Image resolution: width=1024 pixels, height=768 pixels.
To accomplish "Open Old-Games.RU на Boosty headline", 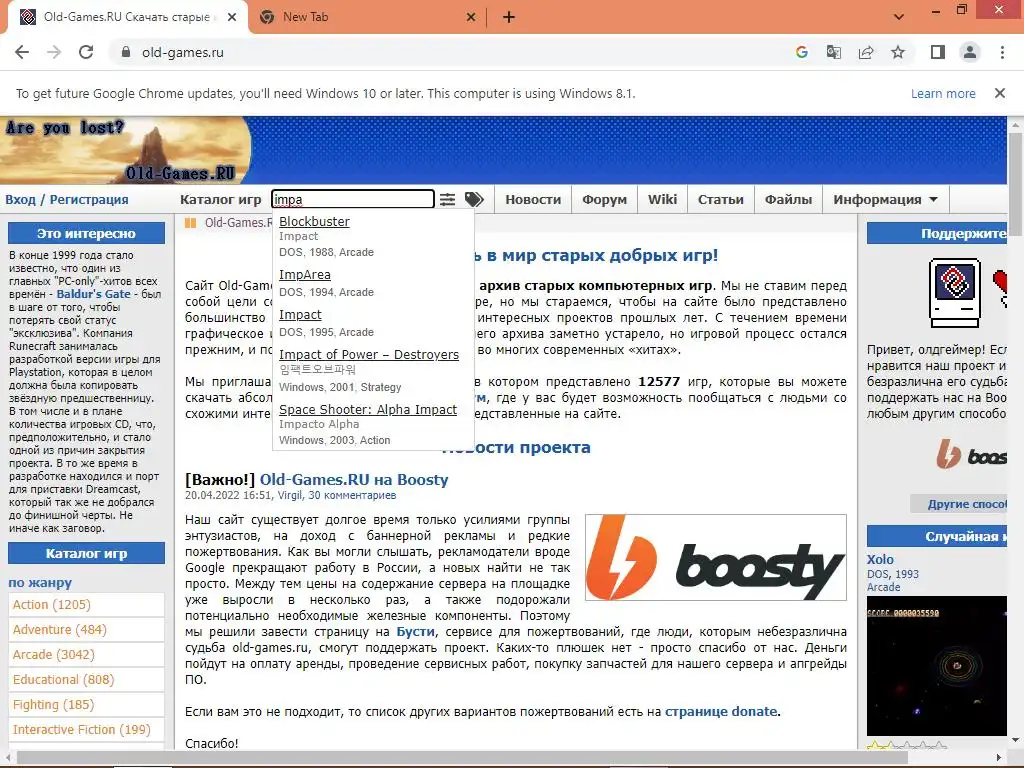I will (x=354, y=479).
